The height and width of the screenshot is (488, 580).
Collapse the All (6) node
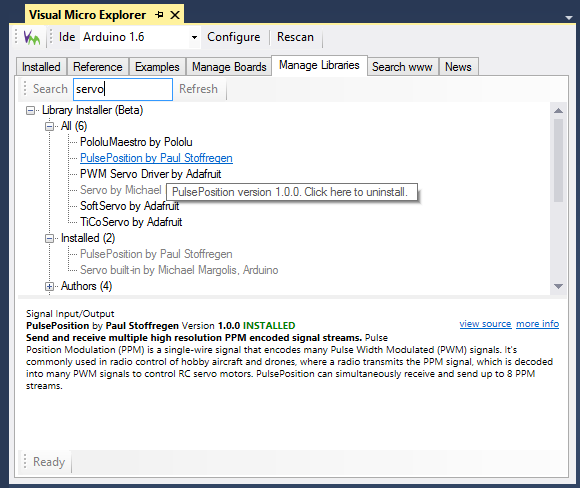pyautogui.click(x=49, y=127)
